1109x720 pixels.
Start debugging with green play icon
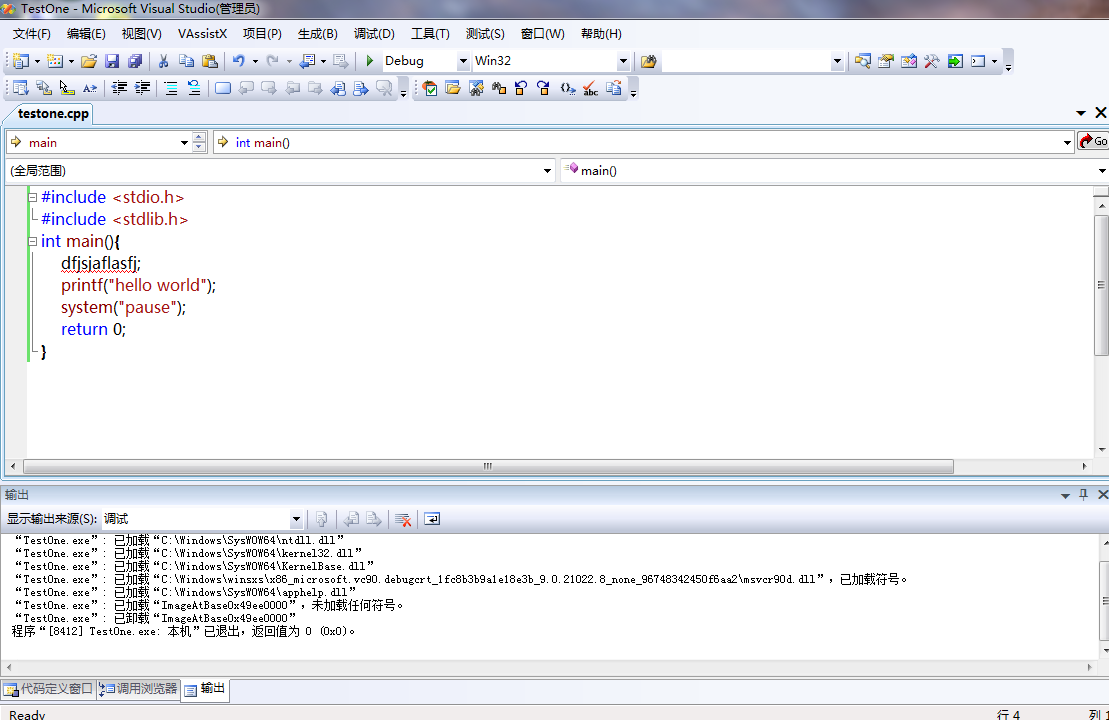coord(369,61)
